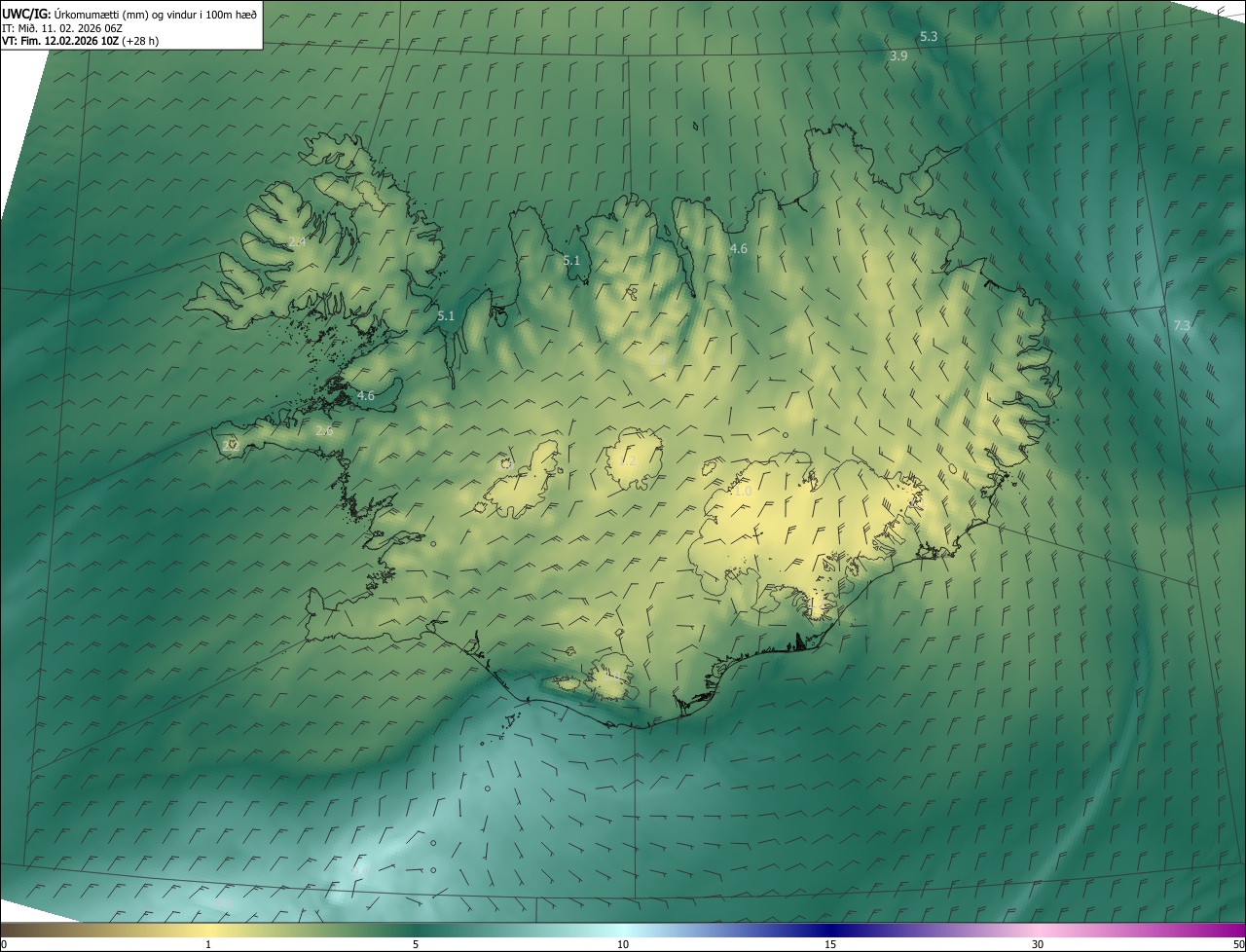1246x952 pixels.
Task: Select the 1.0 value on the glacier
Action: tap(743, 492)
